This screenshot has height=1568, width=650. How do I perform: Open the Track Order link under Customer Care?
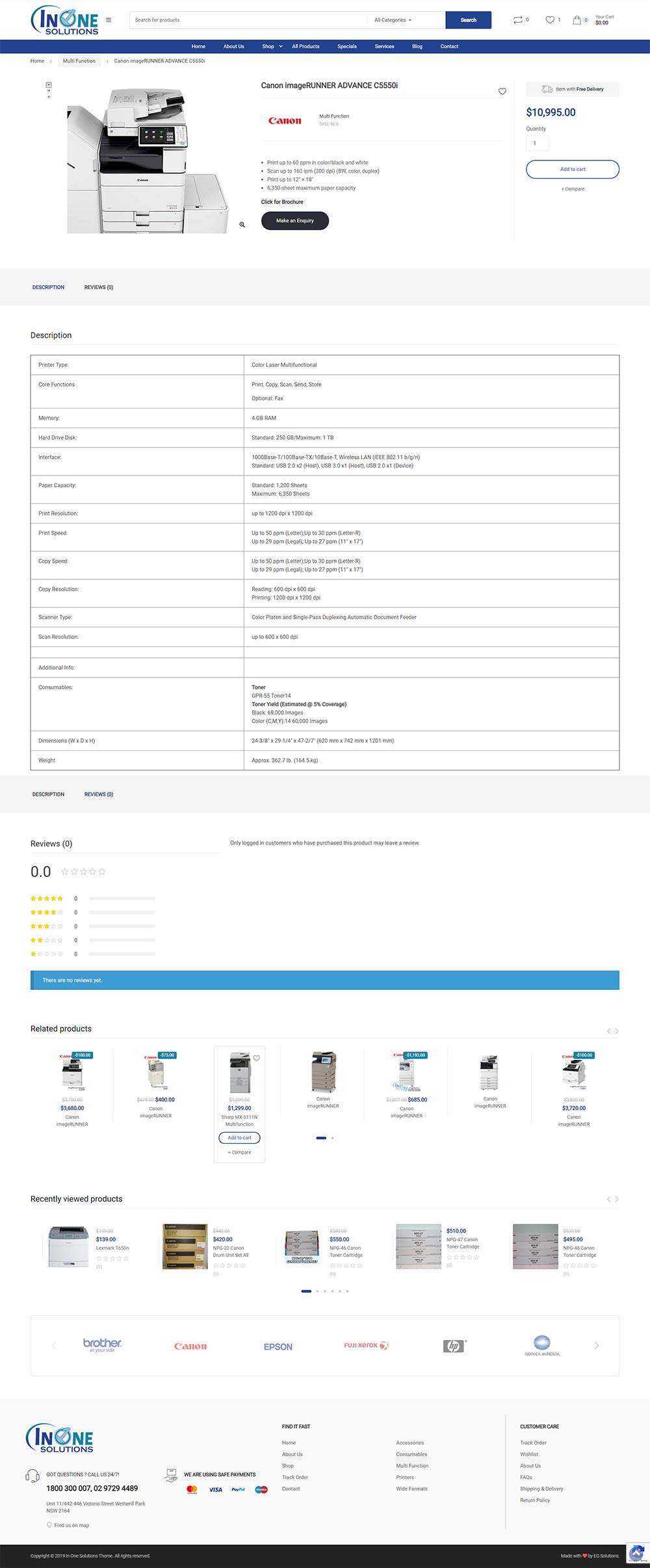[533, 1443]
